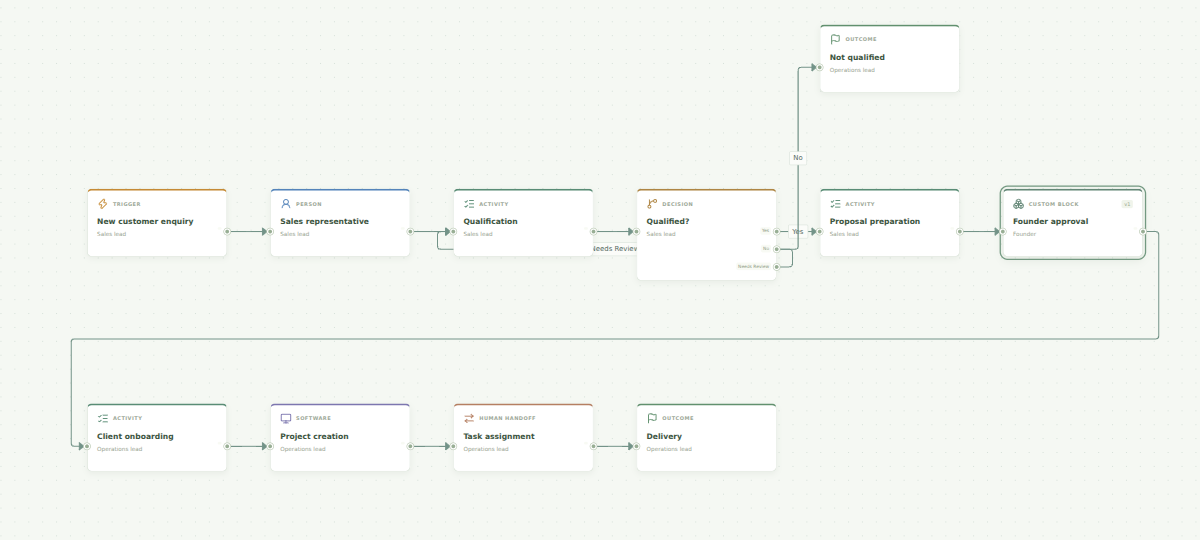Select the Proposal preparation title
The width and height of the screenshot is (1200, 540).
tap(875, 221)
